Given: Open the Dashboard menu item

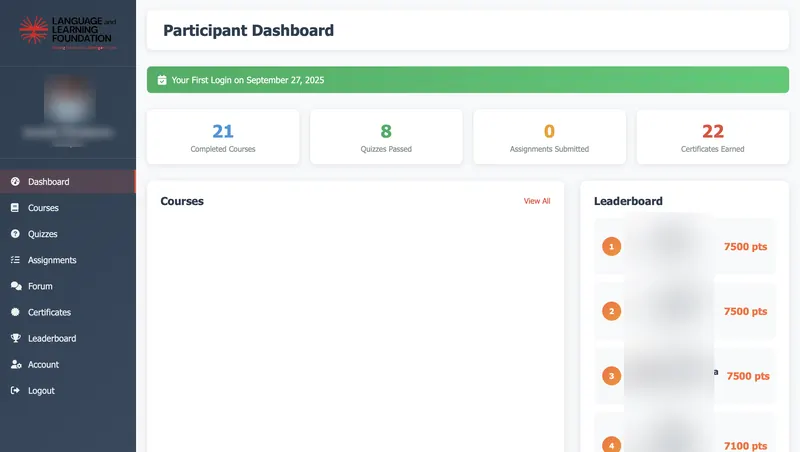Looking at the screenshot, I should pos(68,182).
